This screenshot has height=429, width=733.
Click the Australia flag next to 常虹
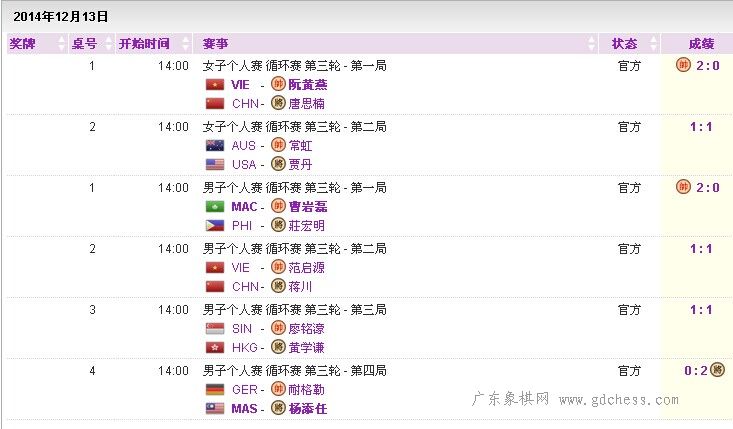click(x=214, y=146)
